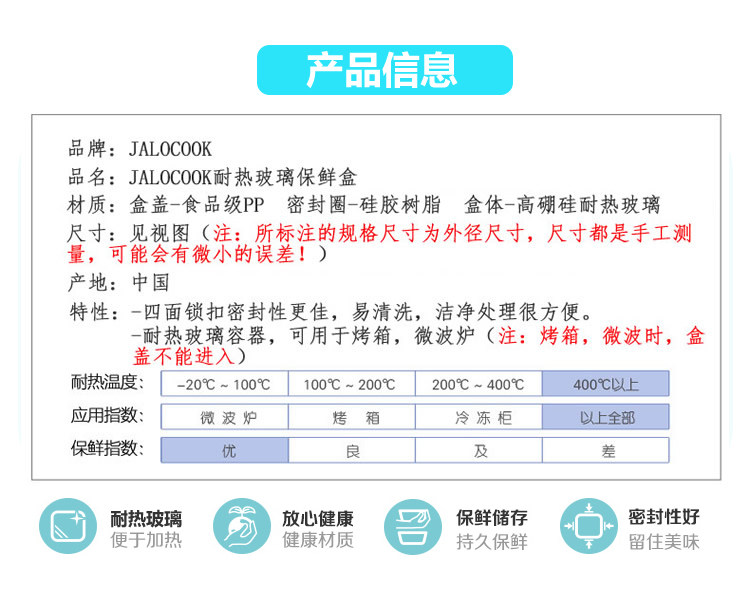Click the 保鲜储存 container icon
Screen dimensions: 750x600
[413, 527]
